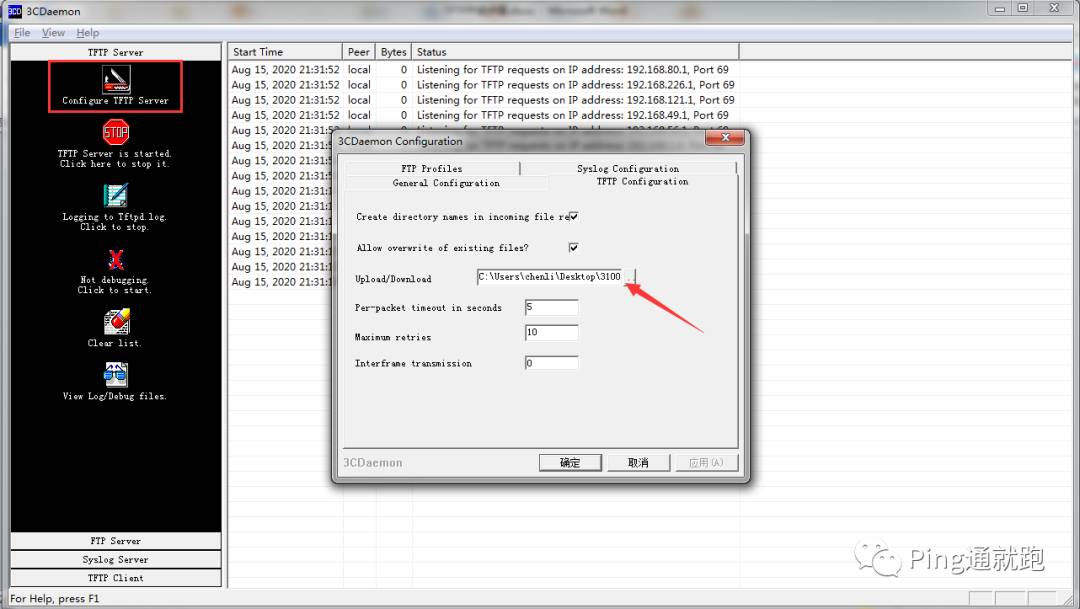Sort by the Status column header
The image size is (1080, 609).
pyautogui.click(x=575, y=52)
